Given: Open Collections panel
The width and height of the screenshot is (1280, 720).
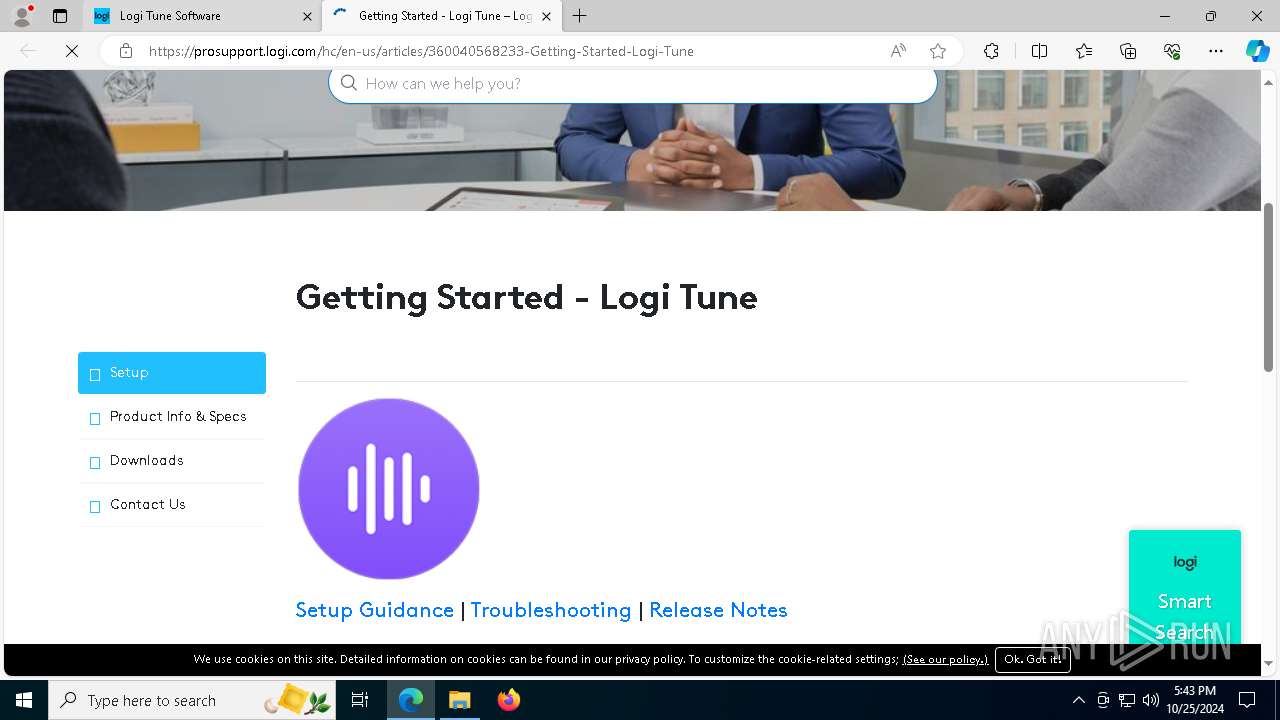Looking at the screenshot, I should 1128,51.
